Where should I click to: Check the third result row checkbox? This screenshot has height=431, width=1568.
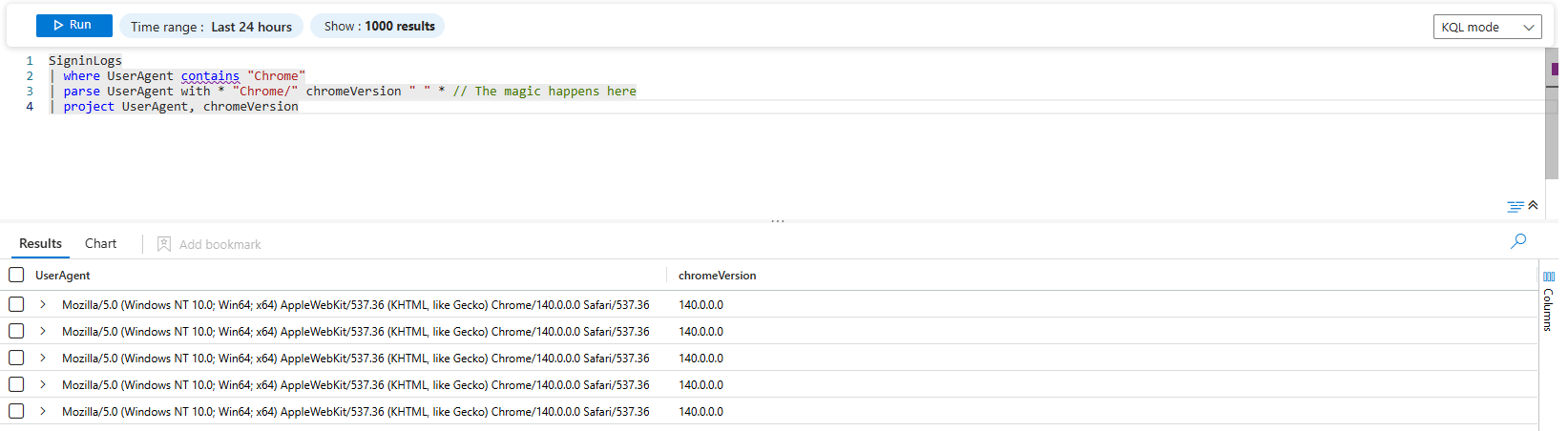click(x=16, y=358)
